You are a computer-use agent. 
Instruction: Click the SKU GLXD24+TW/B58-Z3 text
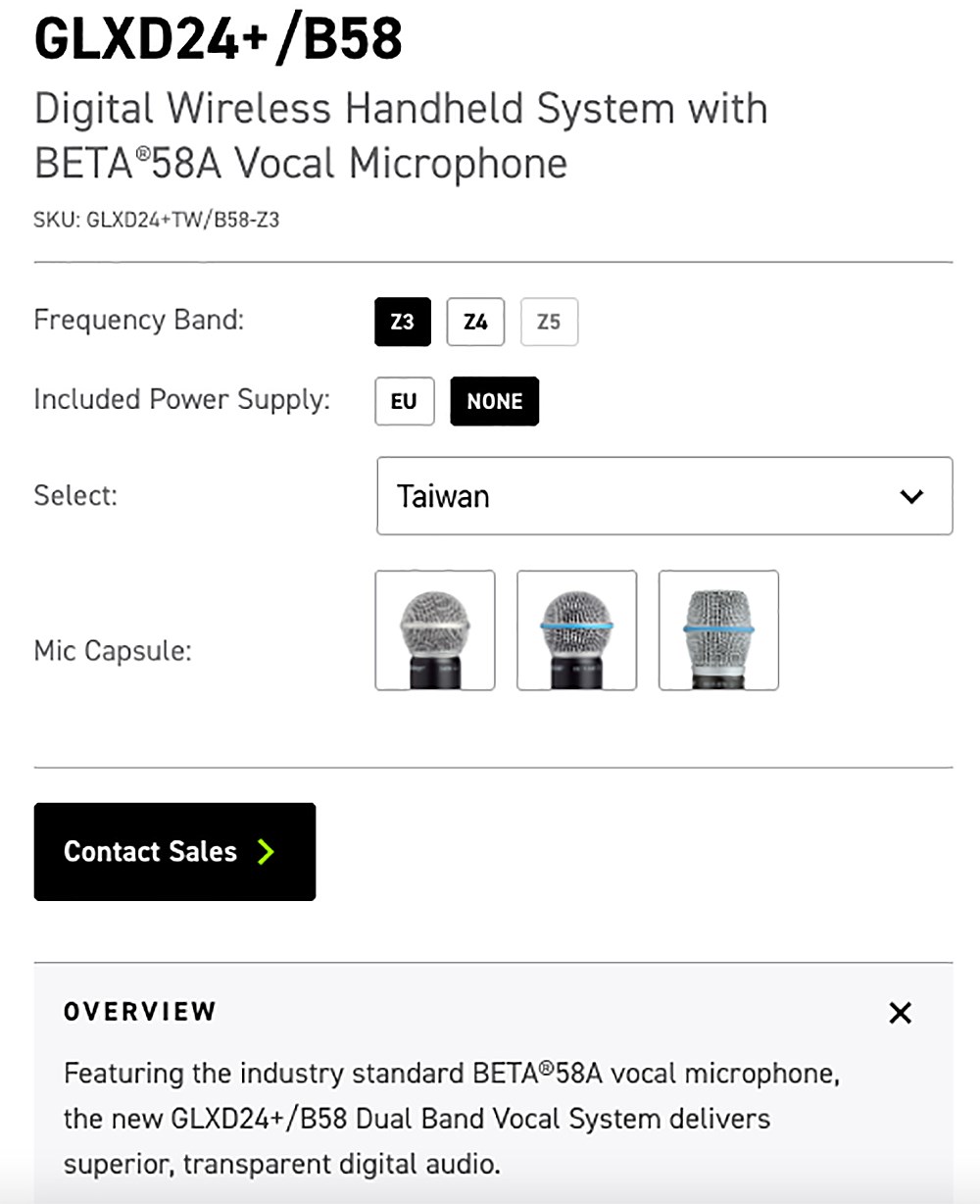pyautogui.click(x=157, y=220)
